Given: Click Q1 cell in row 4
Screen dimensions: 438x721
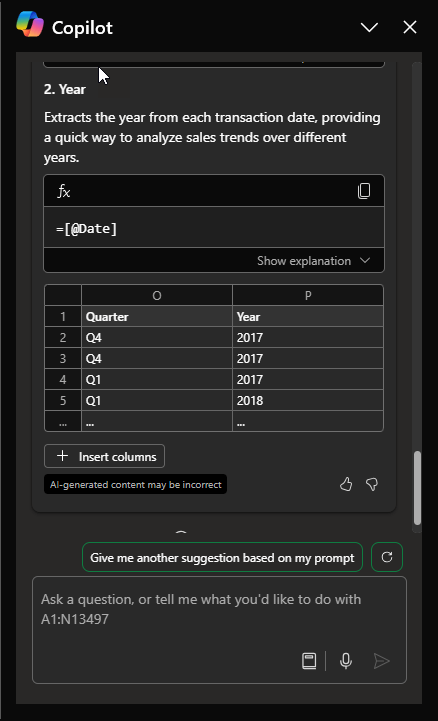Looking at the screenshot, I should click(157, 379).
